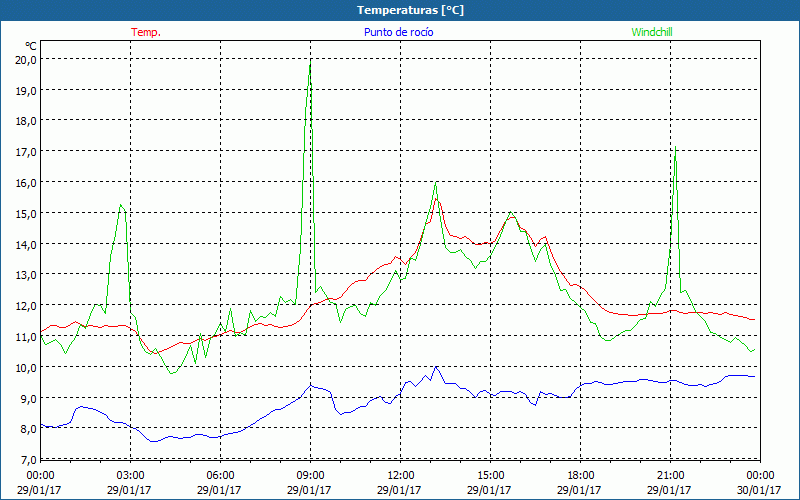Image resolution: width=800 pixels, height=500 pixels.
Task: Click the 16,0 y-axis value
Action: click(x=27, y=183)
